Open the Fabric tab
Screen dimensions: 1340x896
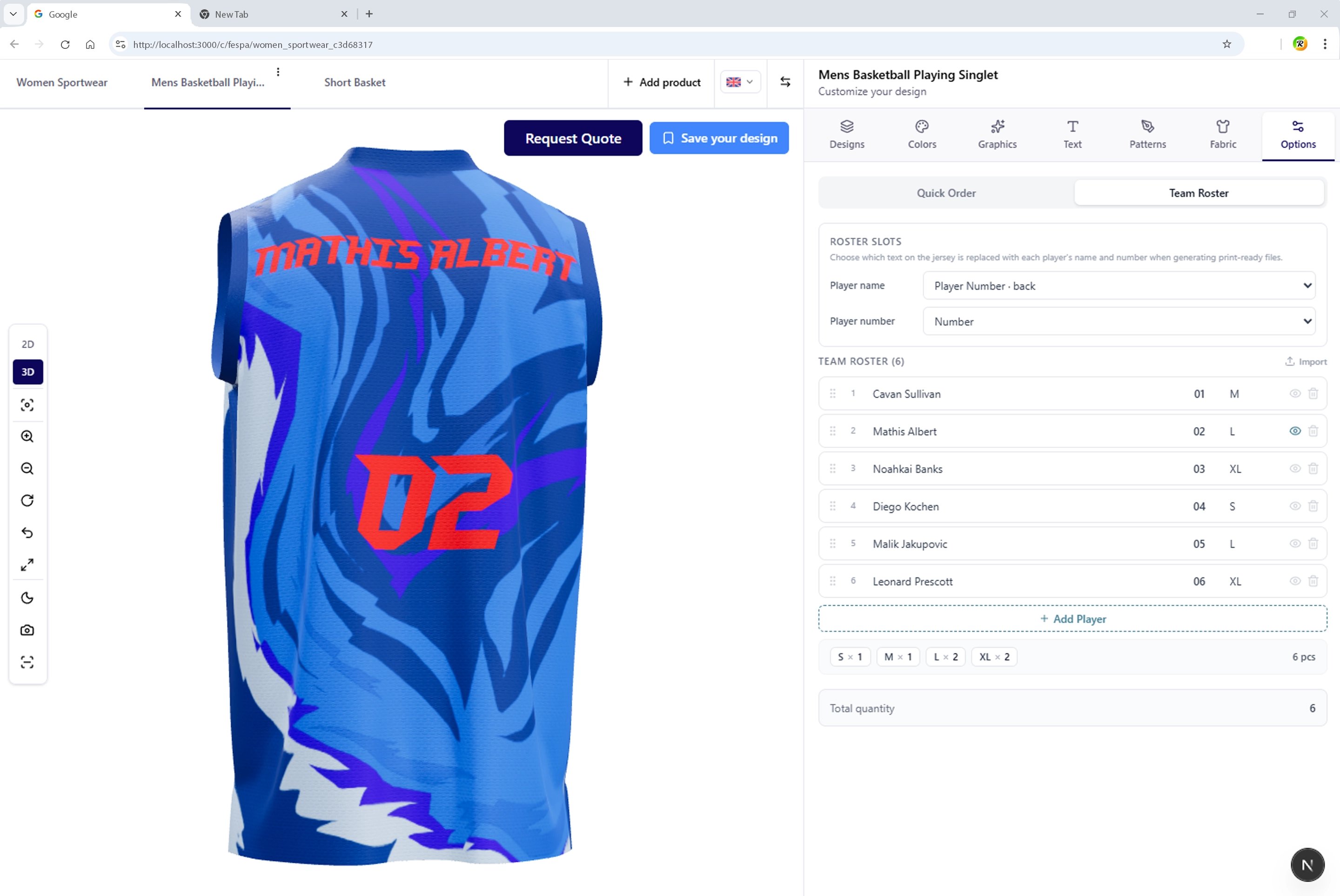[x=1223, y=135]
